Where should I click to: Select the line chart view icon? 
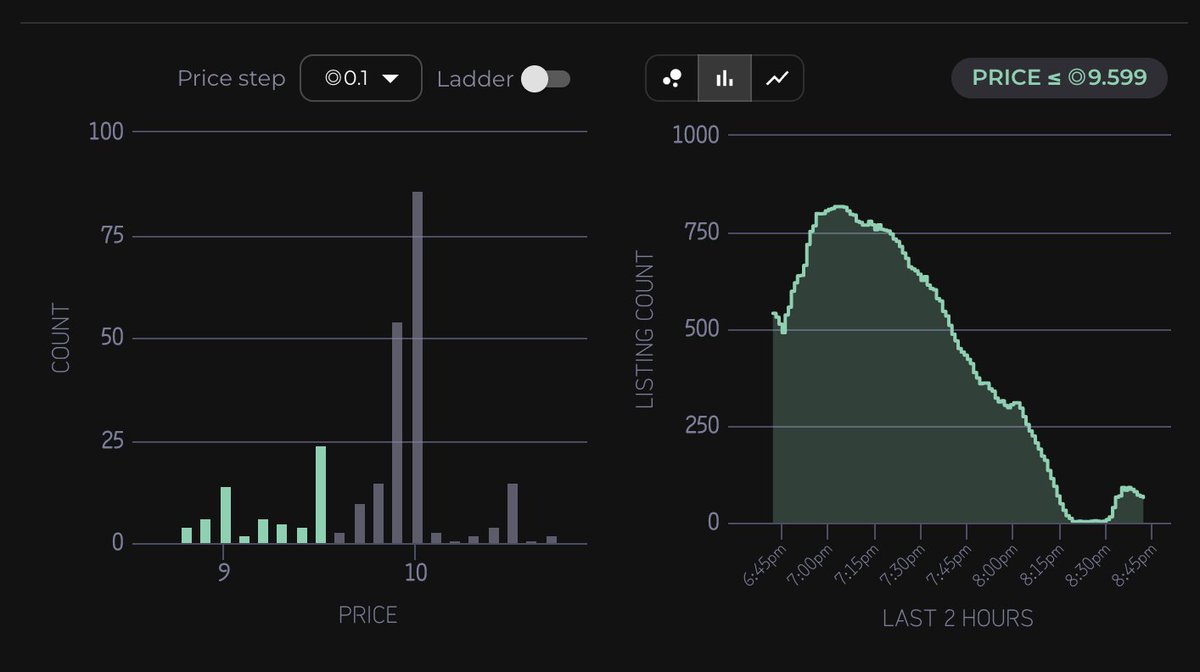pyautogui.click(x=777, y=78)
